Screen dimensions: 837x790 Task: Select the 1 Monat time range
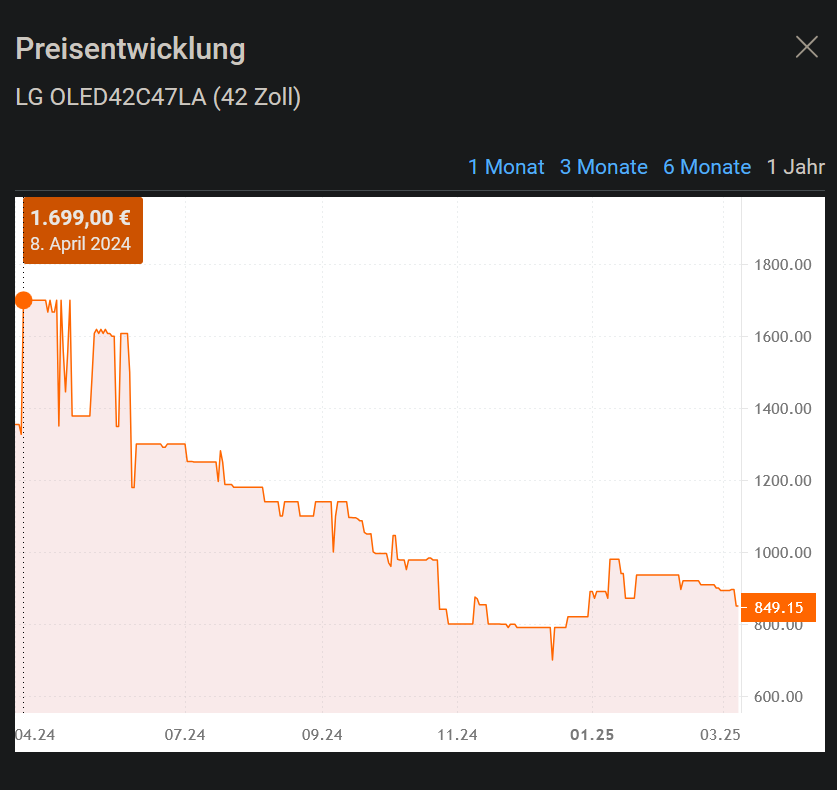click(506, 167)
